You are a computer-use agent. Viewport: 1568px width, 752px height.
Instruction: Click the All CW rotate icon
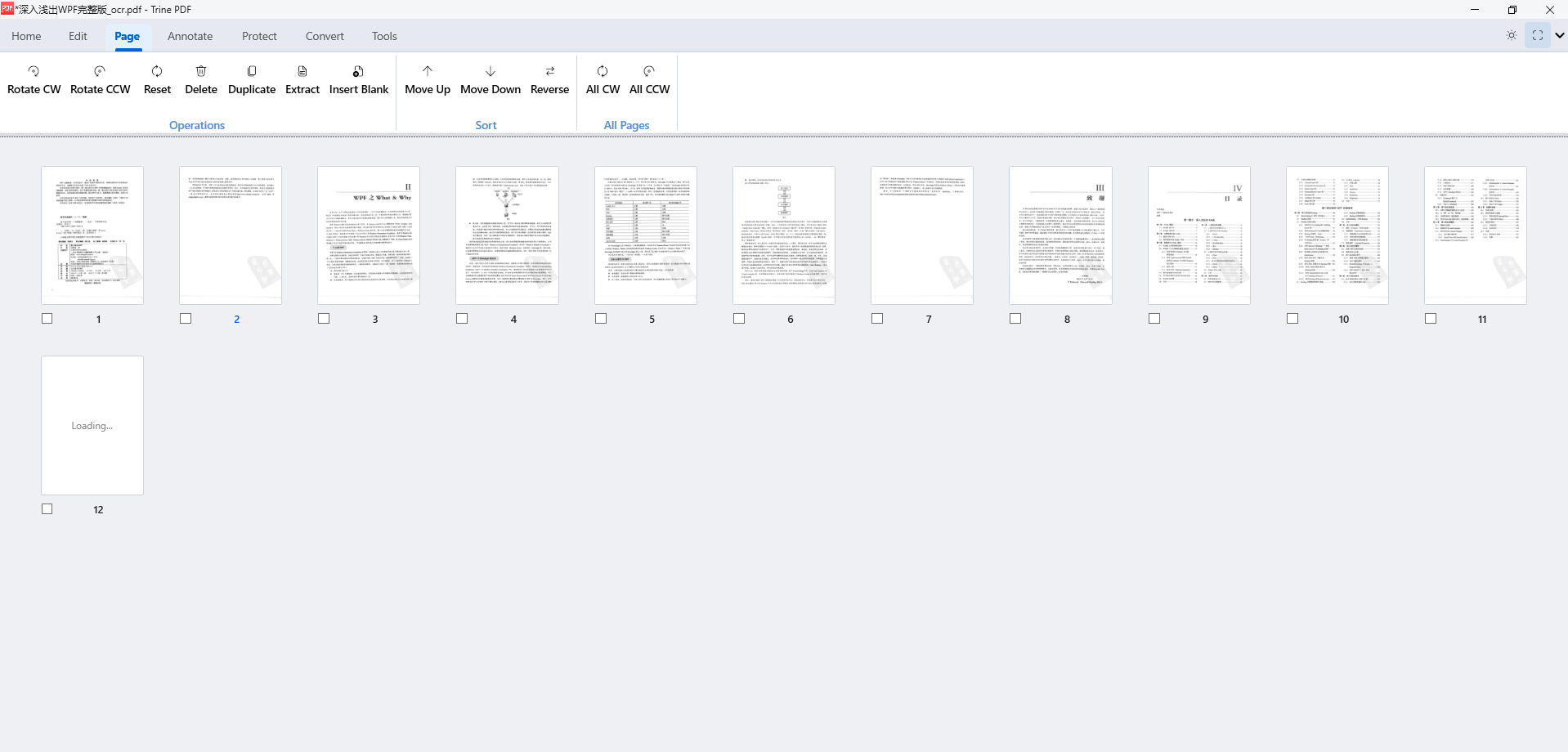pyautogui.click(x=603, y=71)
